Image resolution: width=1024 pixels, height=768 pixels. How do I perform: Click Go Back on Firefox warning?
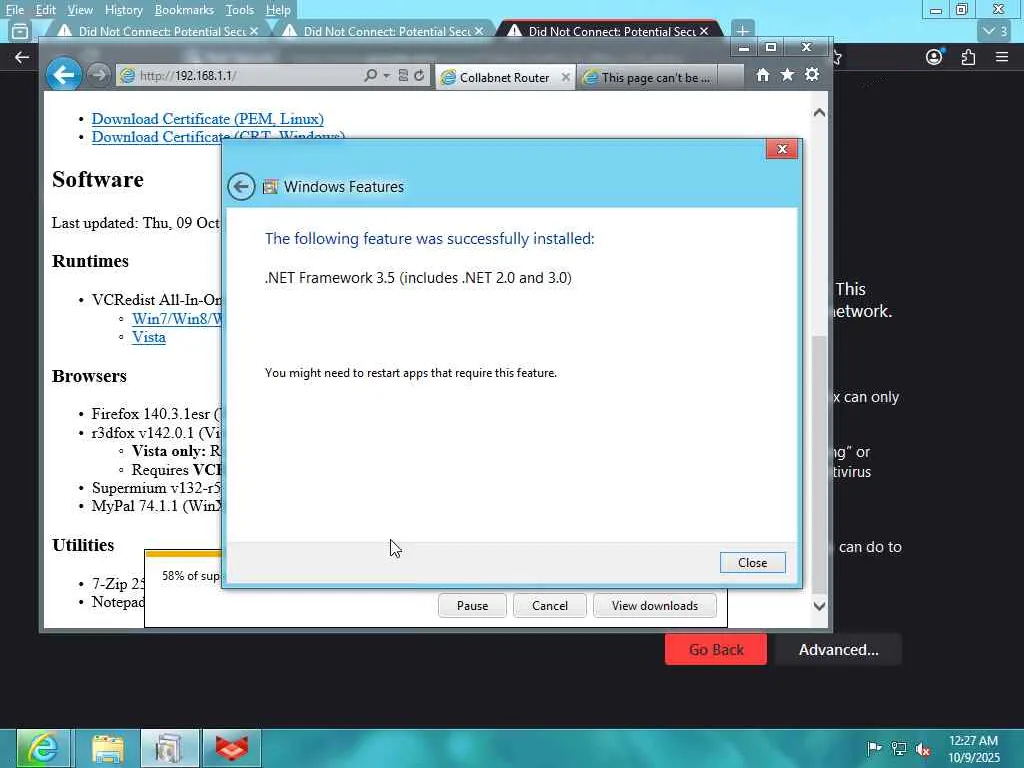click(716, 650)
